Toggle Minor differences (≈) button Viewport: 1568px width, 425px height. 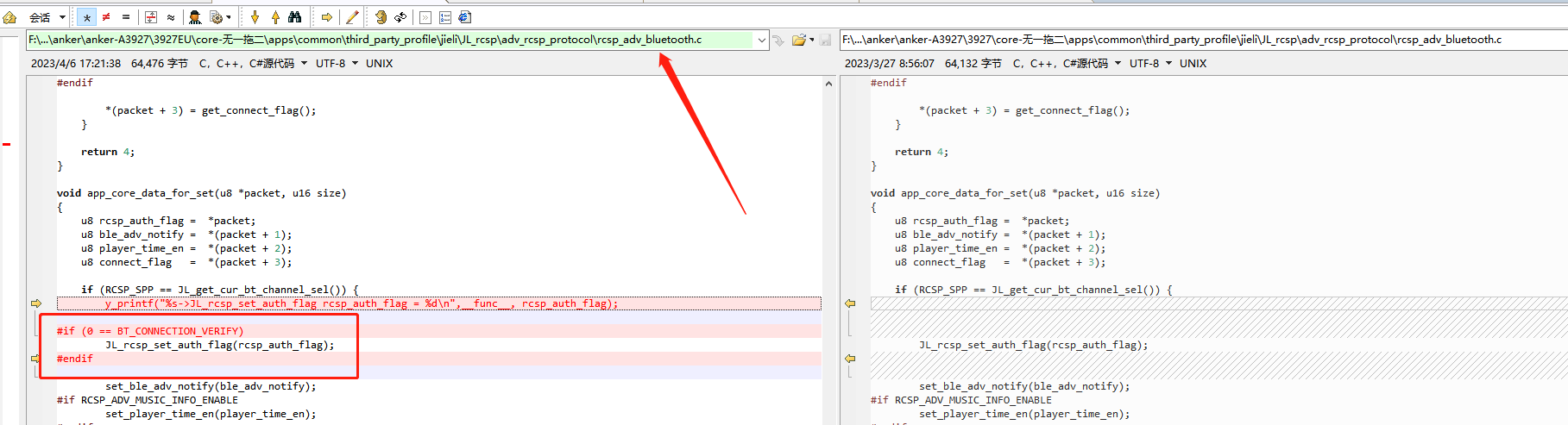[171, 17]
